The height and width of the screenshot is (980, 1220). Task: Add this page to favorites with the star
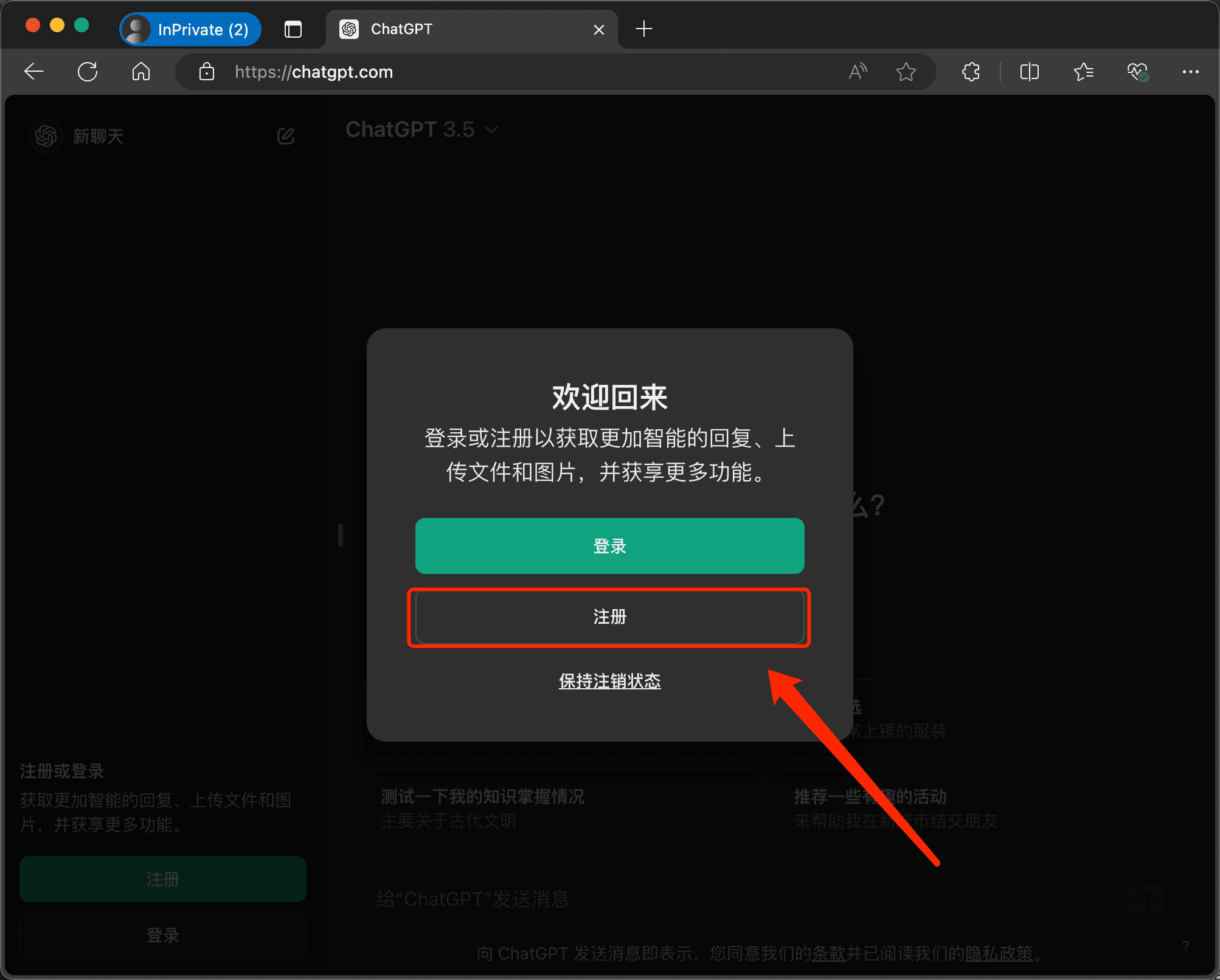(906, 72)
